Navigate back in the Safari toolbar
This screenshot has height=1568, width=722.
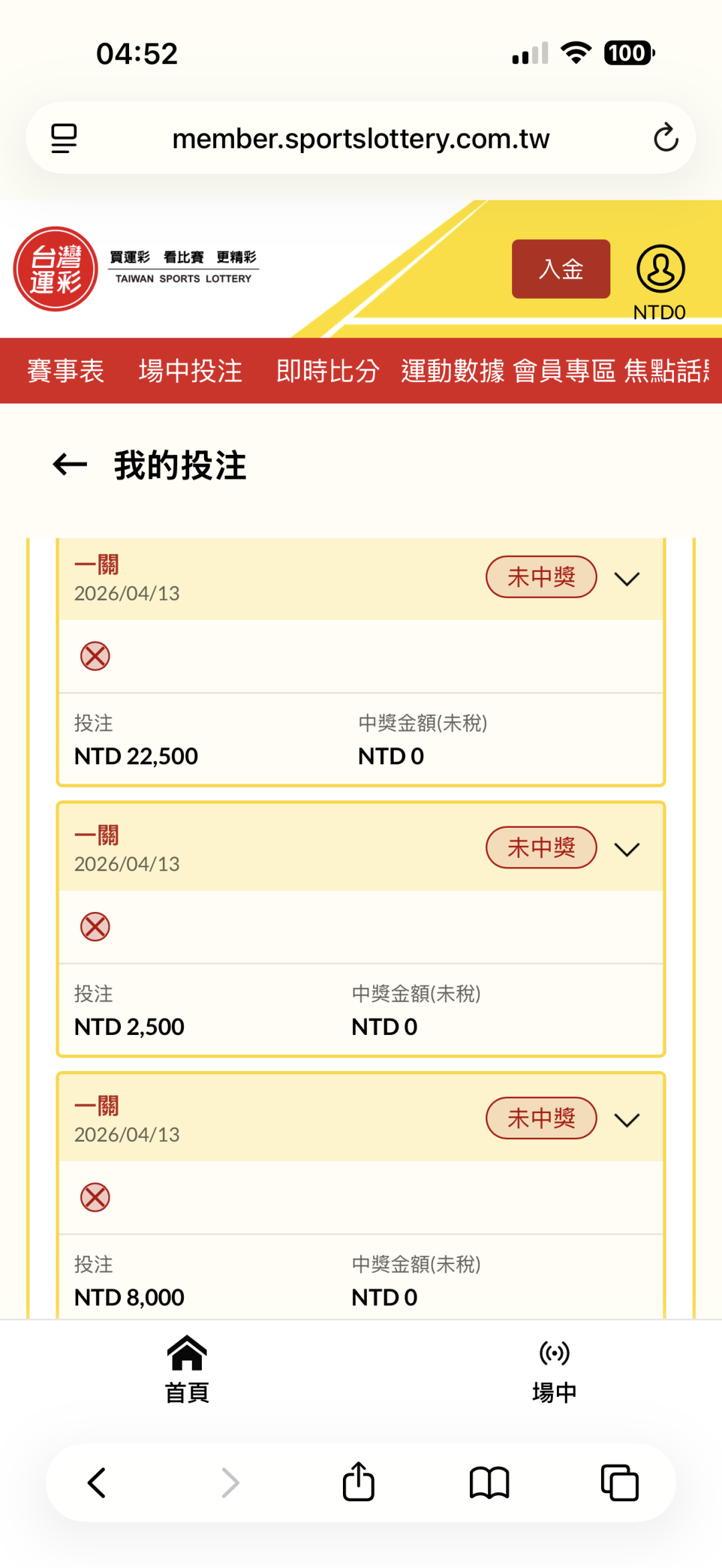pos(98,1482)
